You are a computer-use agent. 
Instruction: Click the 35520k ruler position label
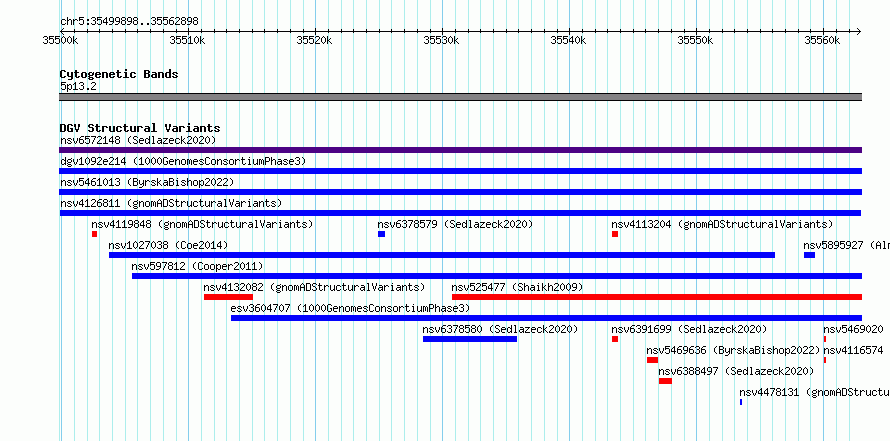pyautogui.click(x=314, y=41)
